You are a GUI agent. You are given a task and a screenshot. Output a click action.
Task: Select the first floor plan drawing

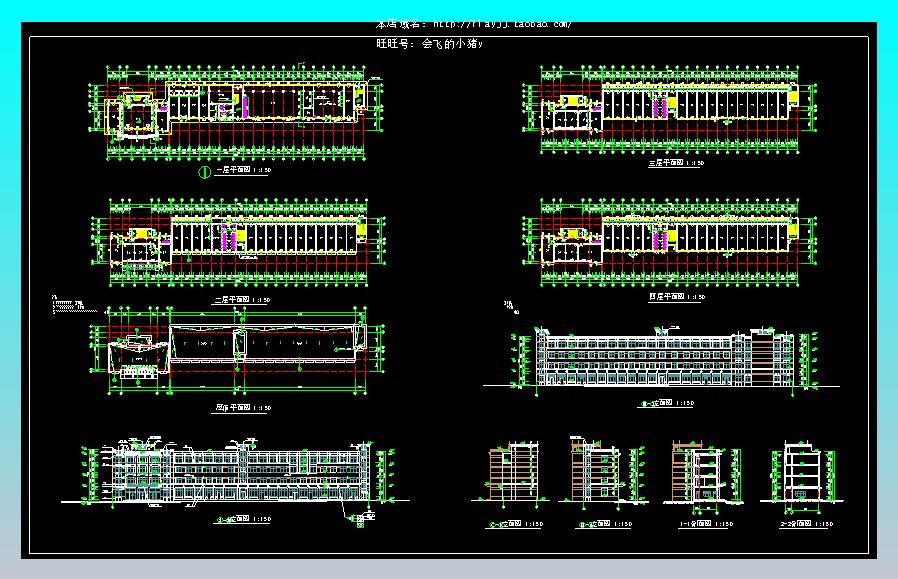[236, 113]
